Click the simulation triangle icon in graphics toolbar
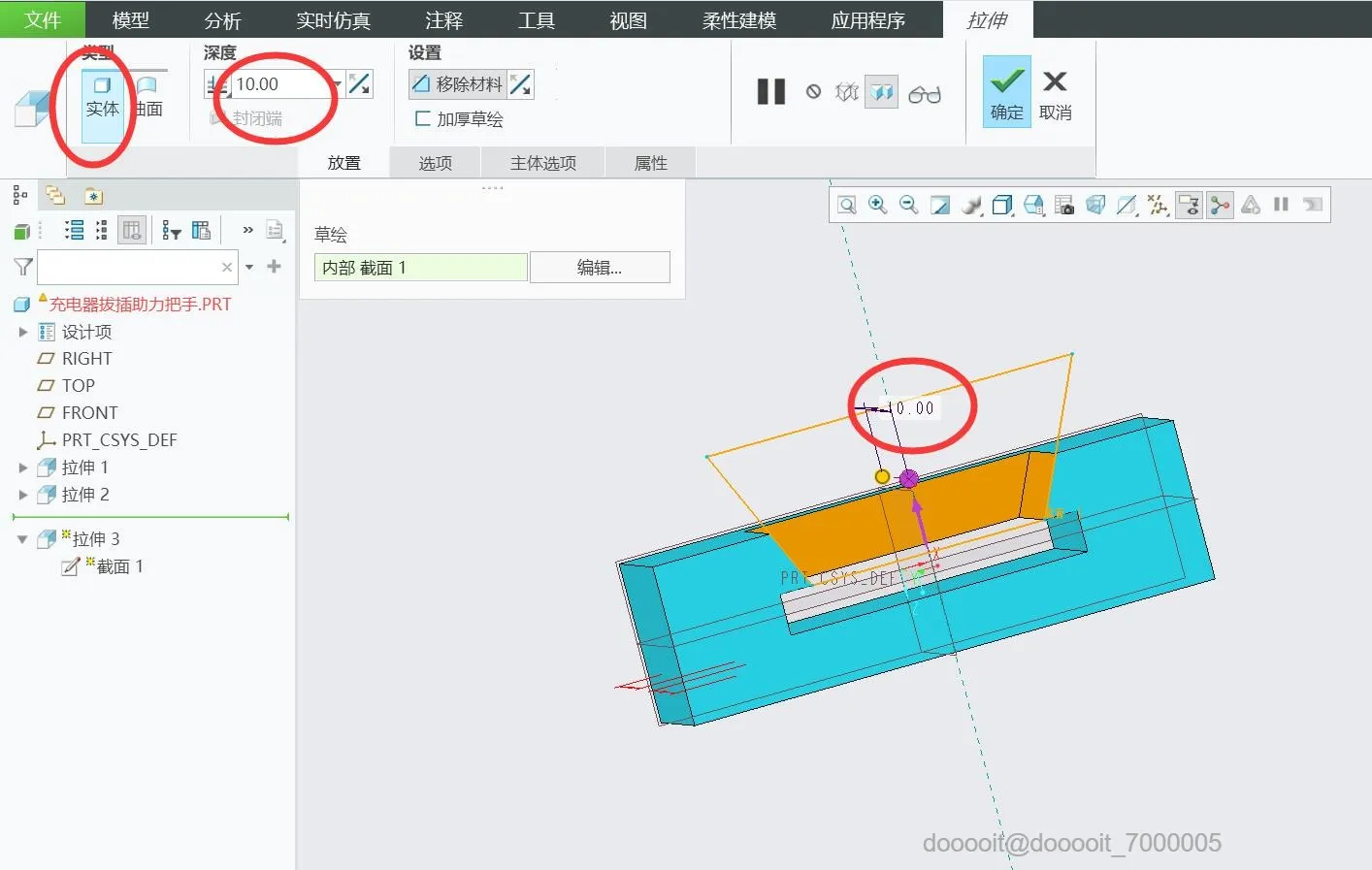 pos(1251,205)
